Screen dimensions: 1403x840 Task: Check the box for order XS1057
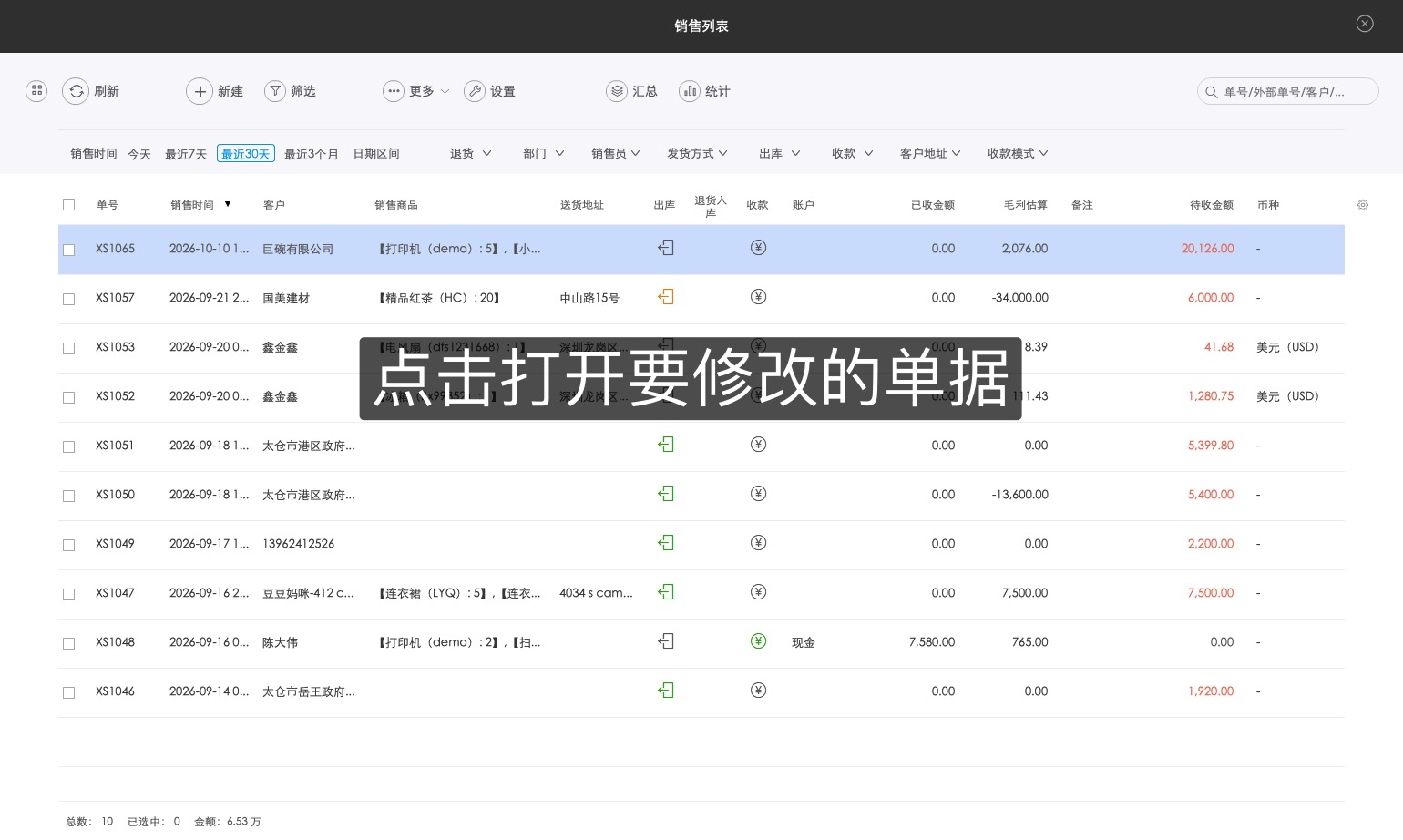(x=68, y=299)
